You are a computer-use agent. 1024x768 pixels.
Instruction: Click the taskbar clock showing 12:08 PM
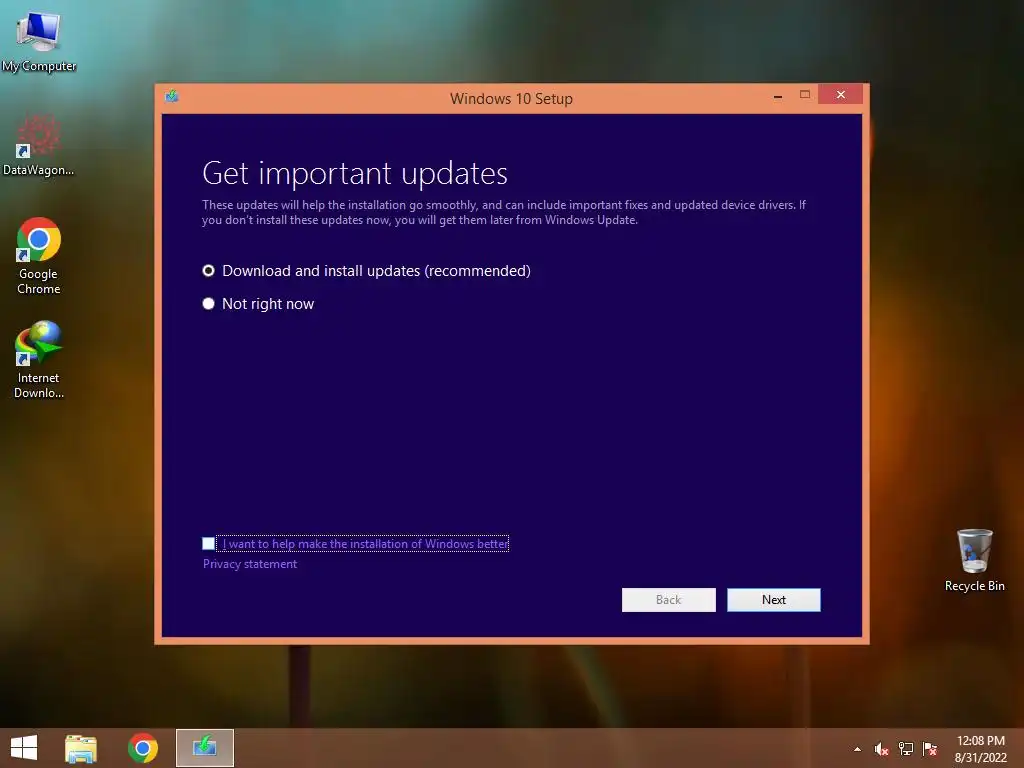coord(980,749)
